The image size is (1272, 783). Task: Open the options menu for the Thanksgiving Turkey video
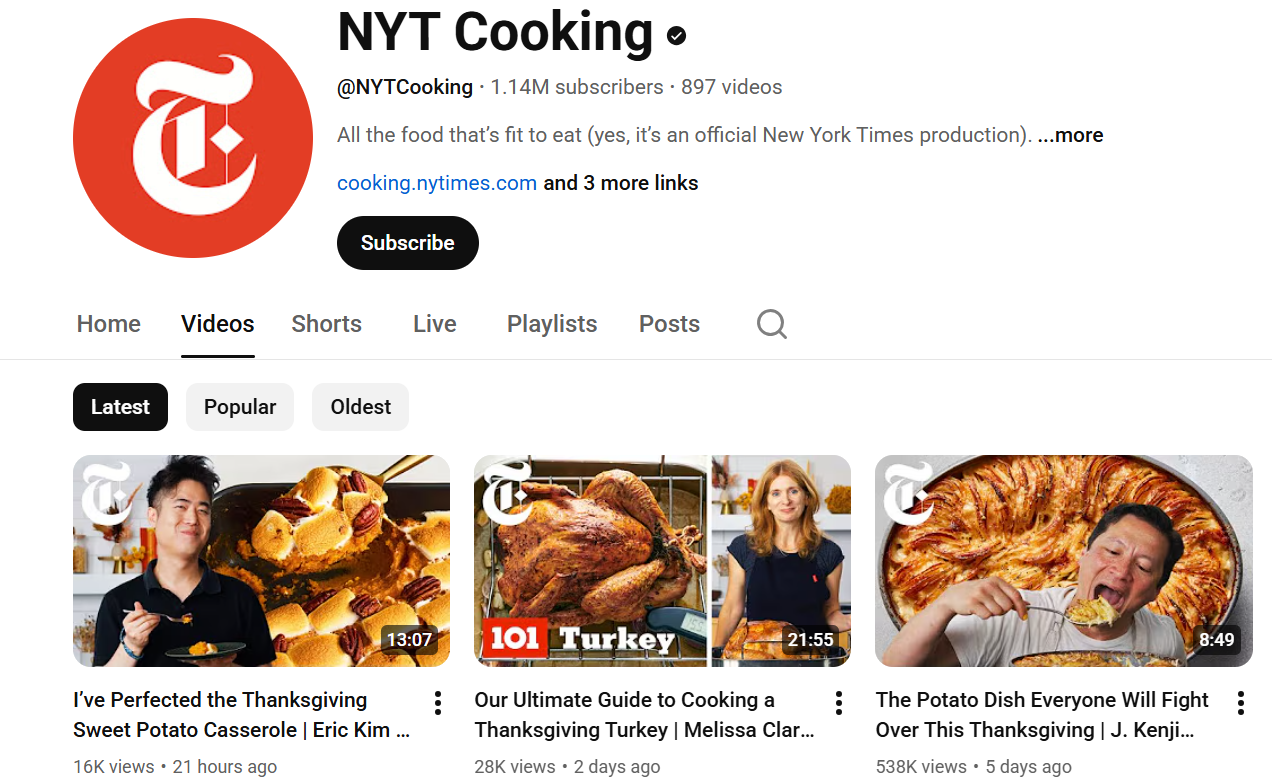pos(839,703)
